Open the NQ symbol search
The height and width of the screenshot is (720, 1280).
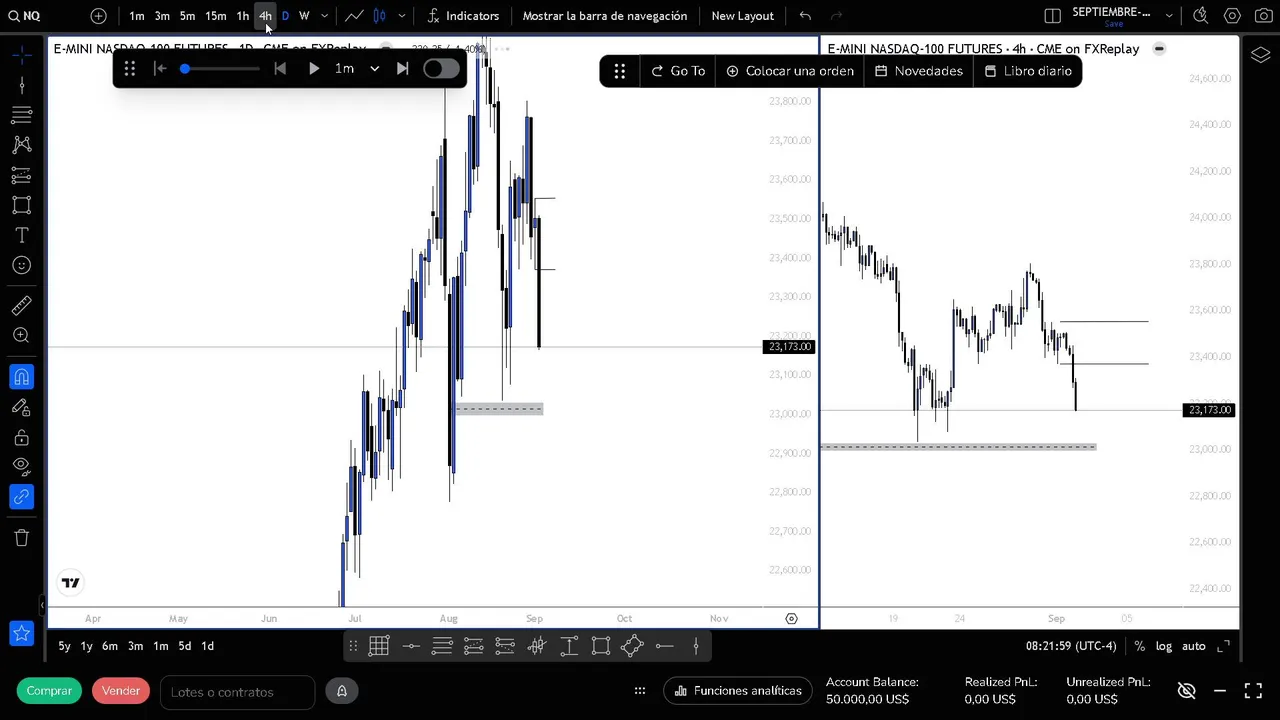pos(24,16)
